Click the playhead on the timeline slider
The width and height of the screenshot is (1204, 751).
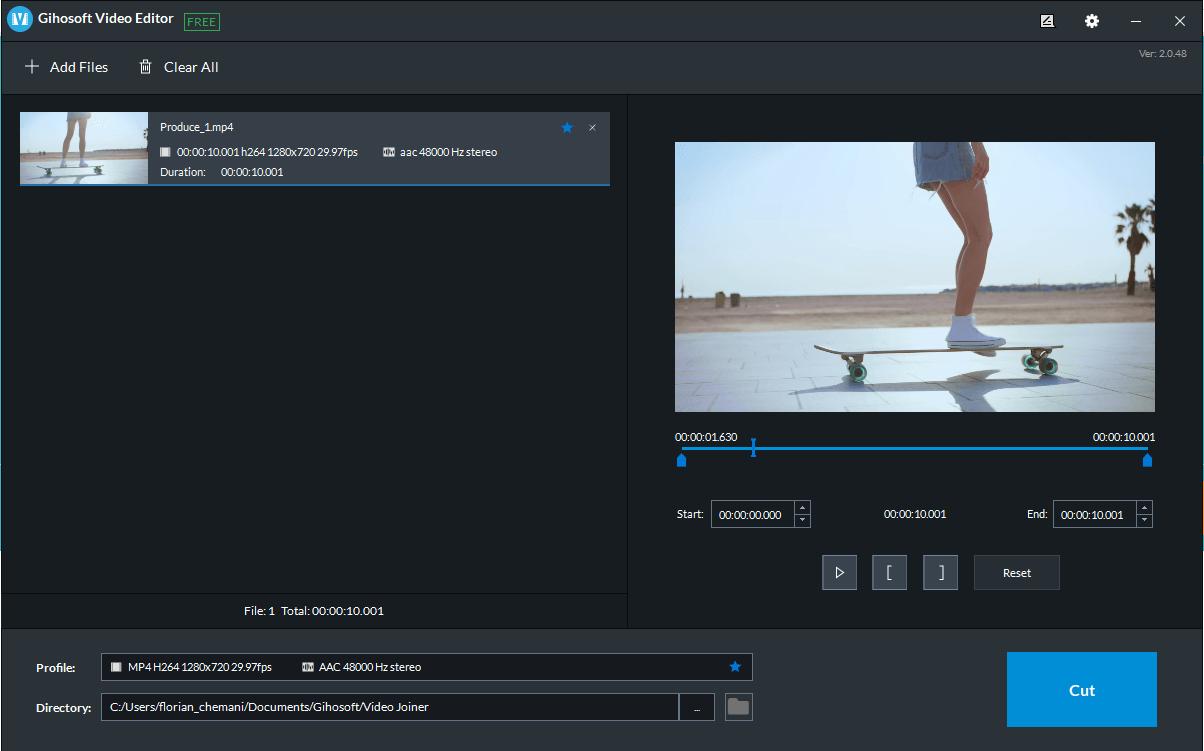tap(753, 448)
